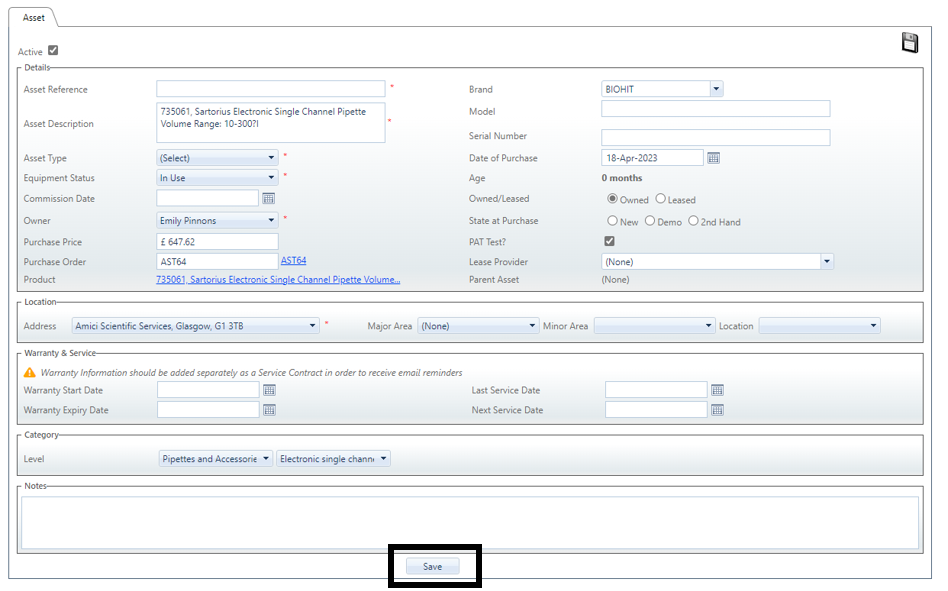Viewport: 948px width, 591px height.
Task: Click the floppy disk save icon
Action: [909, 43]
